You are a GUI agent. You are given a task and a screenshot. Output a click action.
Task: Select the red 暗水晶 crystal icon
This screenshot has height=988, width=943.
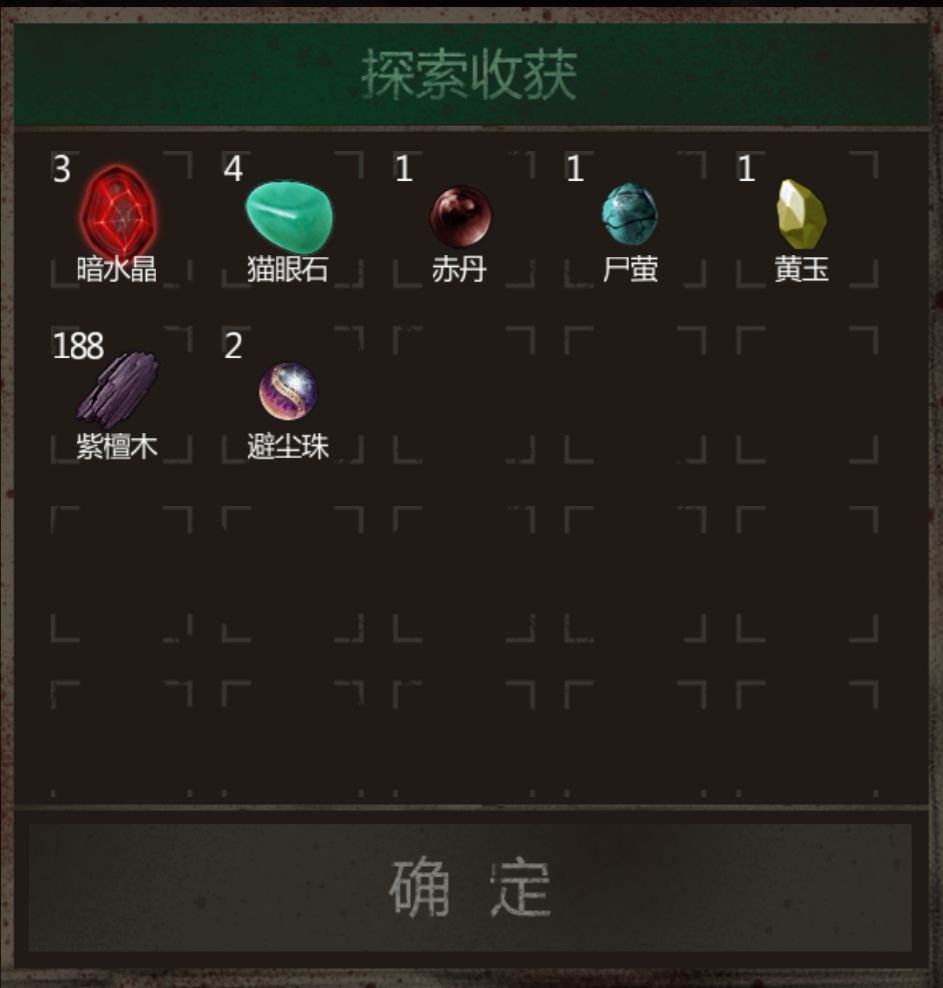click(x=118, y=212)
